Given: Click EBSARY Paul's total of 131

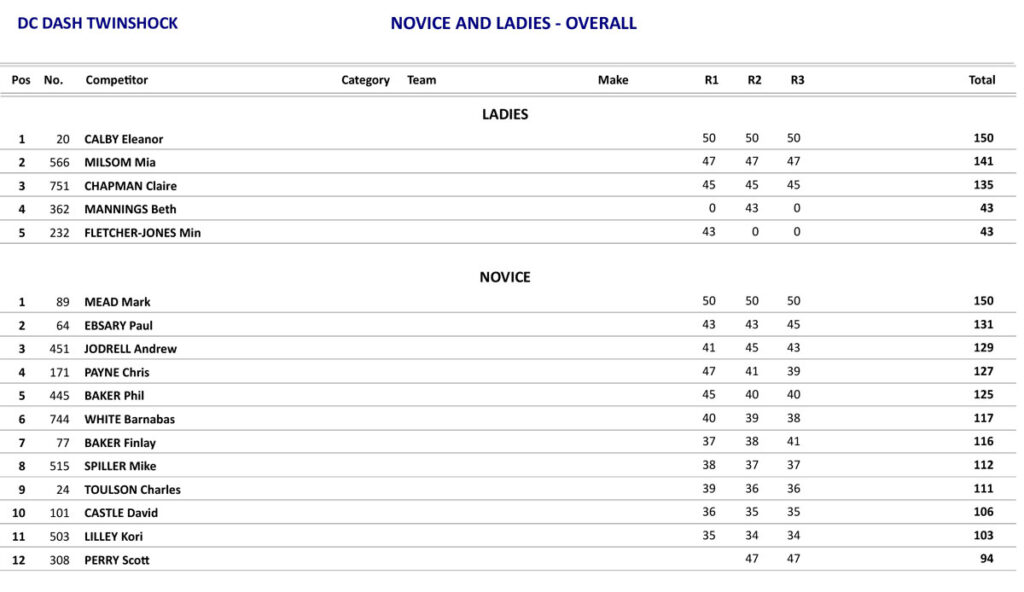Looking at the screenshot, I should tap(982, 325).
